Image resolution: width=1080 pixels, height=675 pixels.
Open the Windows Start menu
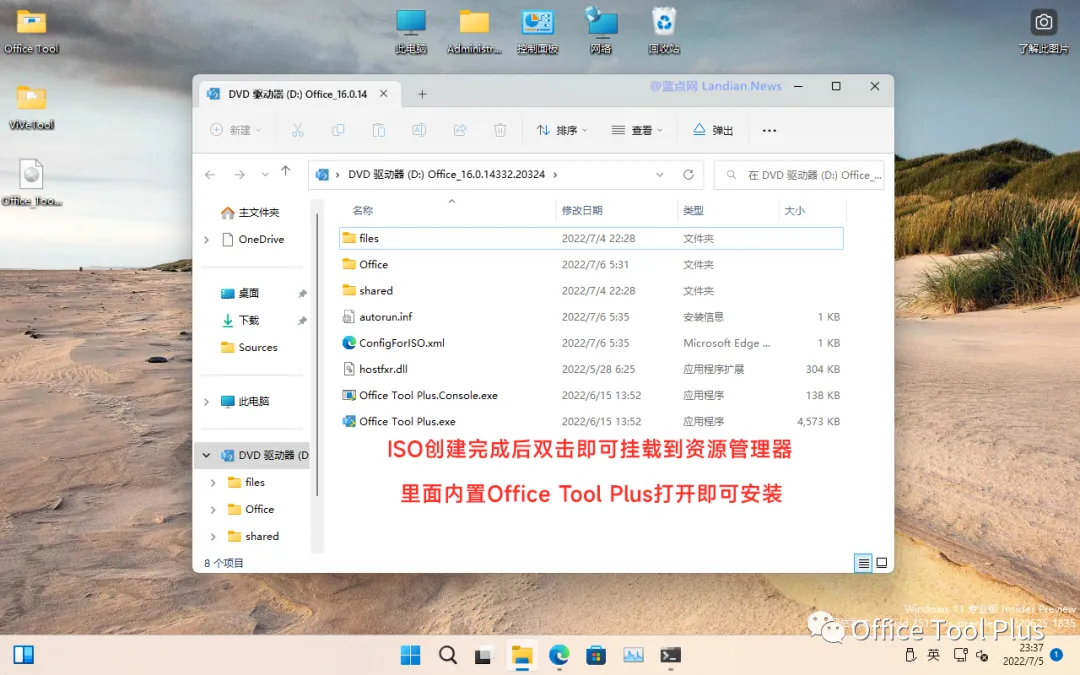tap(411, 655)
